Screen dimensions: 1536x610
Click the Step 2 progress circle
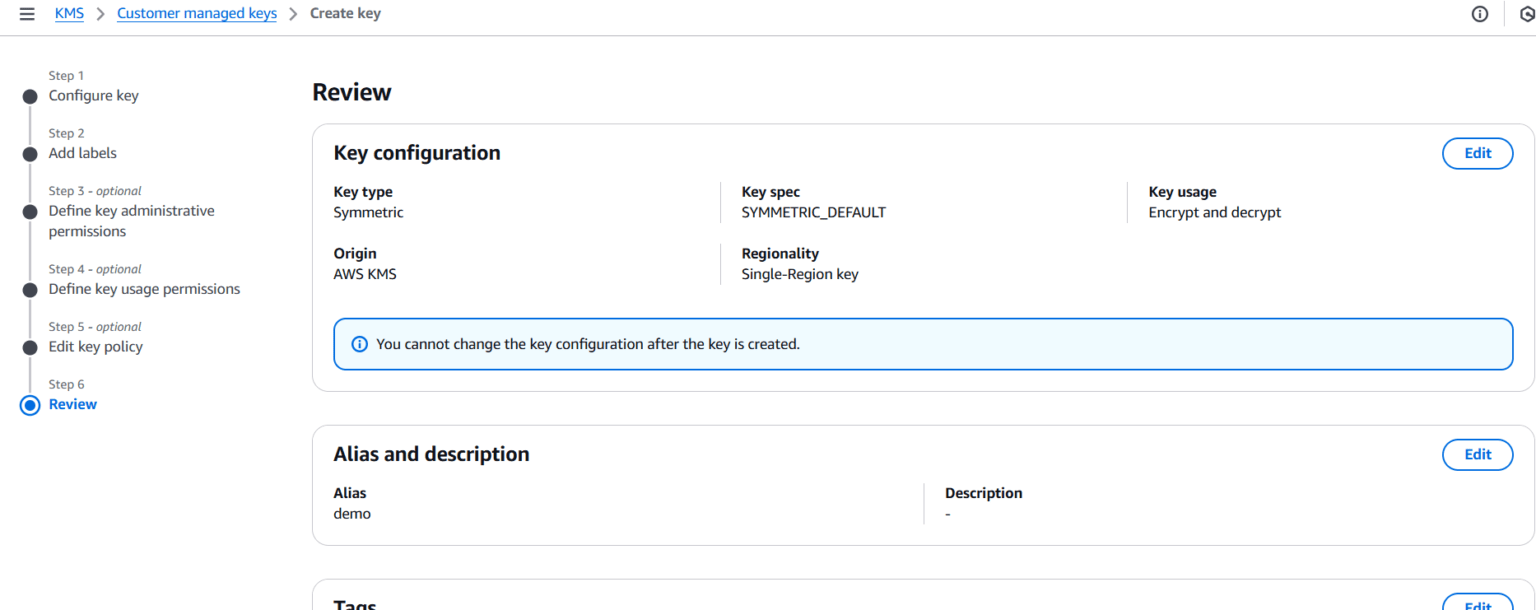pos(30,153)
